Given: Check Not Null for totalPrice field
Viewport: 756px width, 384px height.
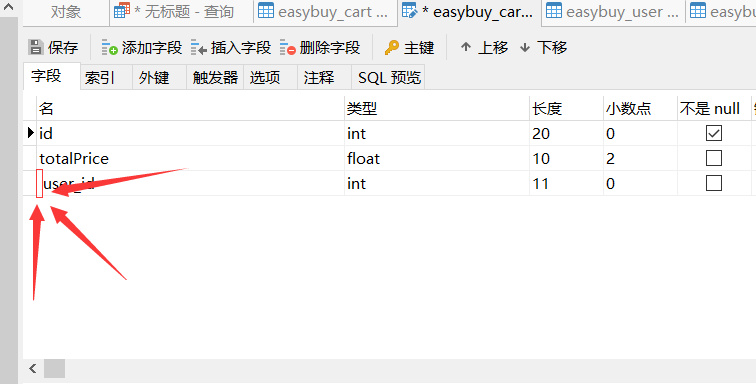Looking at the screenshot, I should click(x=714, y=158).
